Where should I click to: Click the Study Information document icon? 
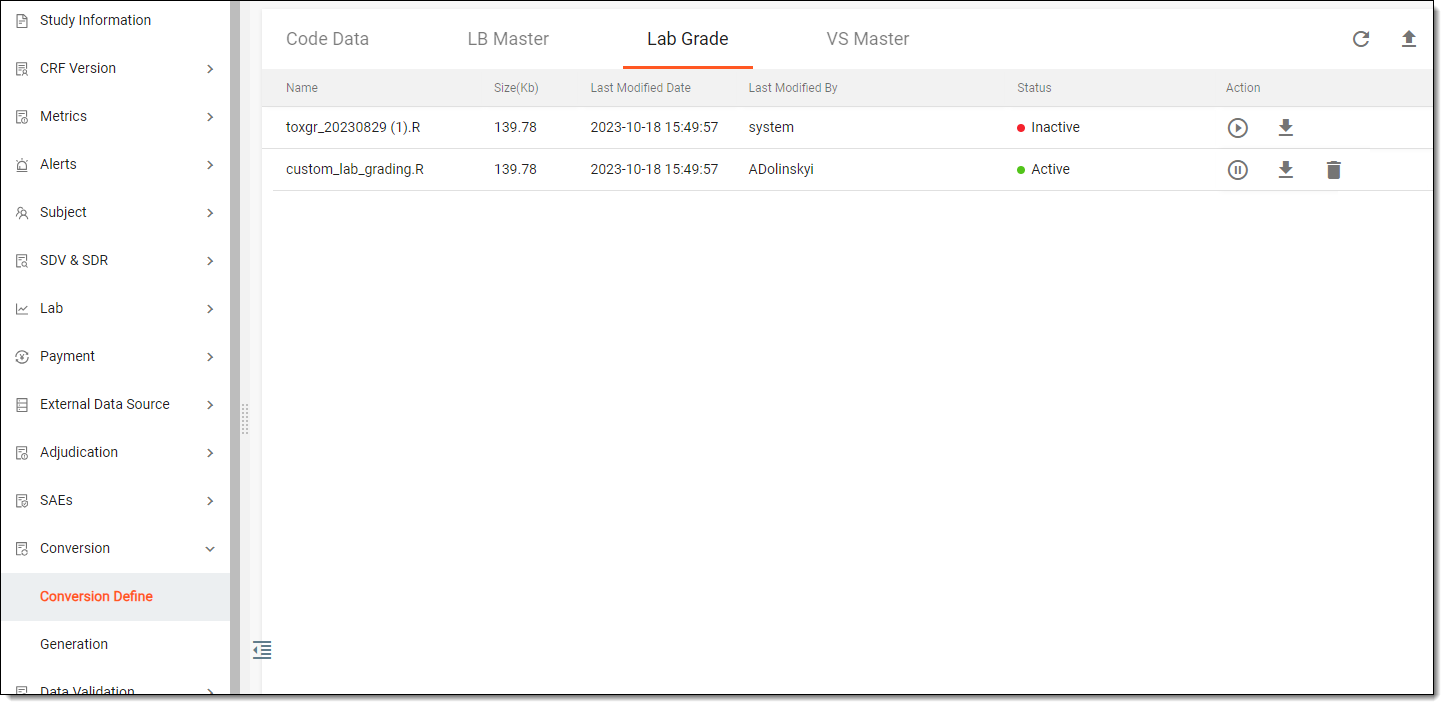tap(22, 21)
